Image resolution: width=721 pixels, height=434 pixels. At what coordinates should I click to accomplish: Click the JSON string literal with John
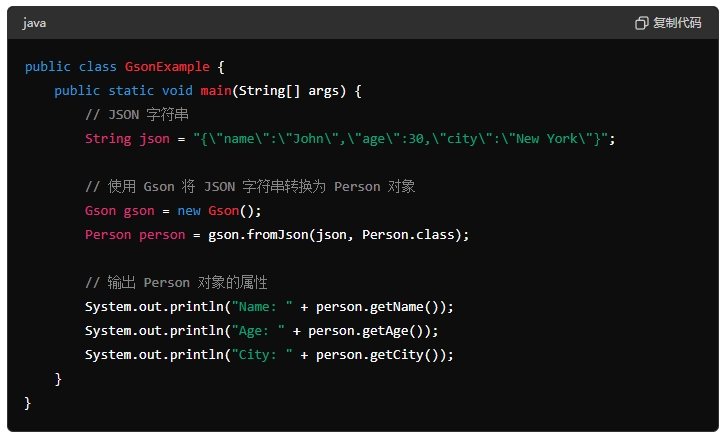pos(400,138)
